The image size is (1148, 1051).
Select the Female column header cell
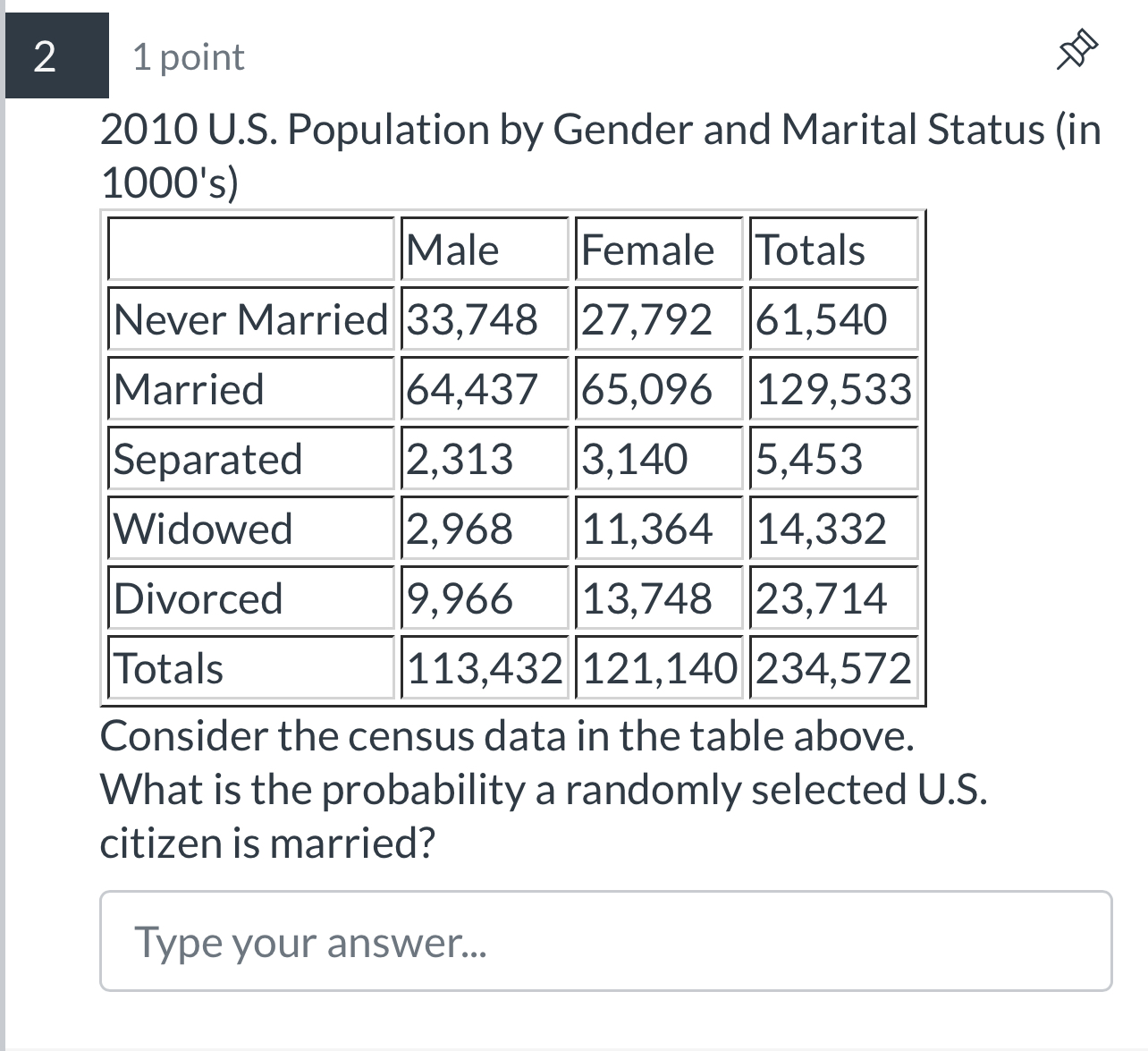coord(657,250)
